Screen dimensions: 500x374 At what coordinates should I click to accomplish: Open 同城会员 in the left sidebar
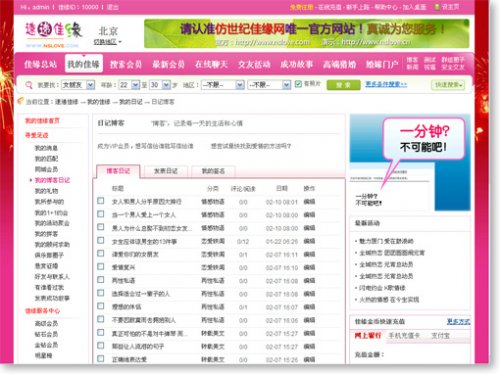pyautogui.click(x=46, y=169)
